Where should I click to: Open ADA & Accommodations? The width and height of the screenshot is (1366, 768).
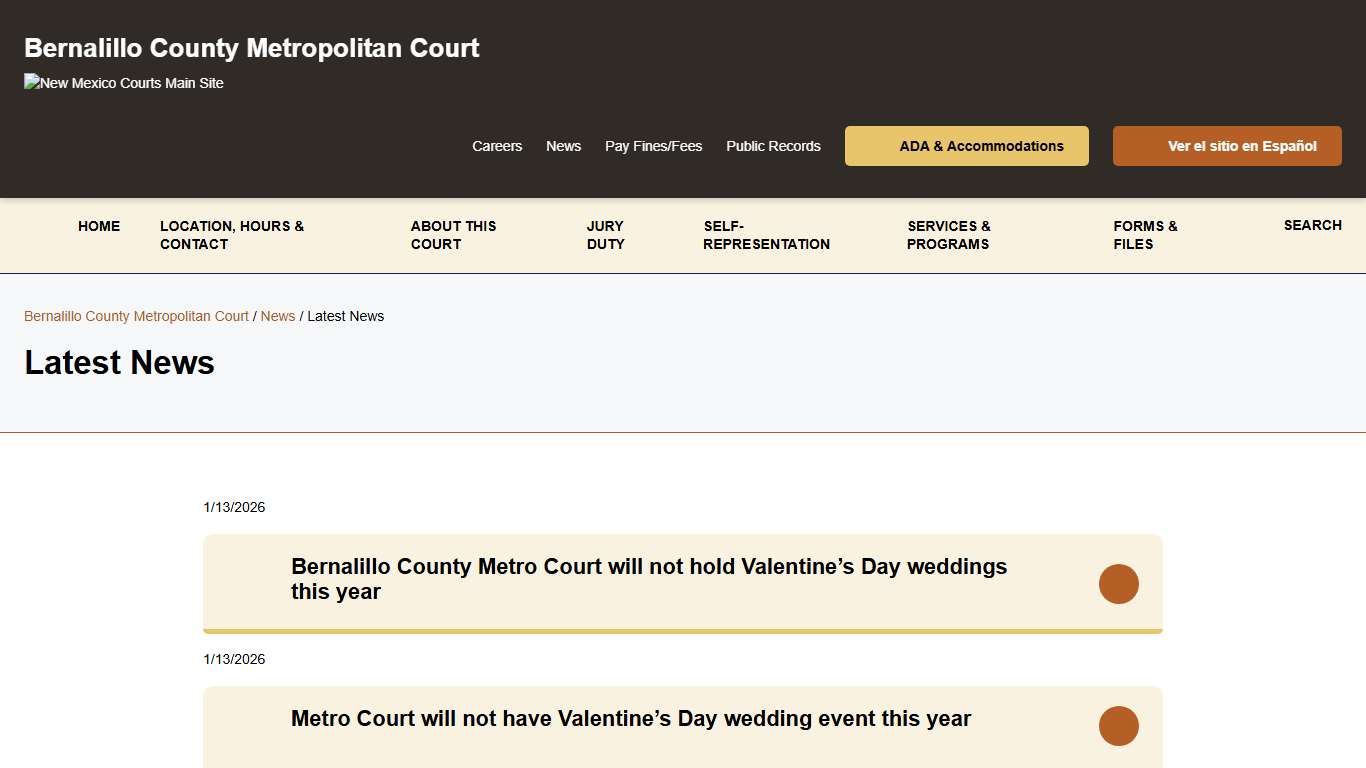pyautogui.click(x=966, y=146)
